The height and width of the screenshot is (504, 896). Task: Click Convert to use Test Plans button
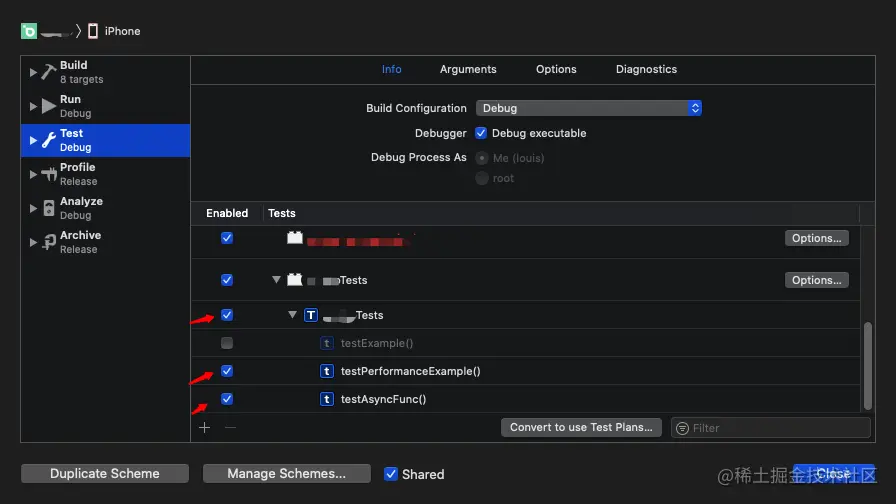coord(581,427)
